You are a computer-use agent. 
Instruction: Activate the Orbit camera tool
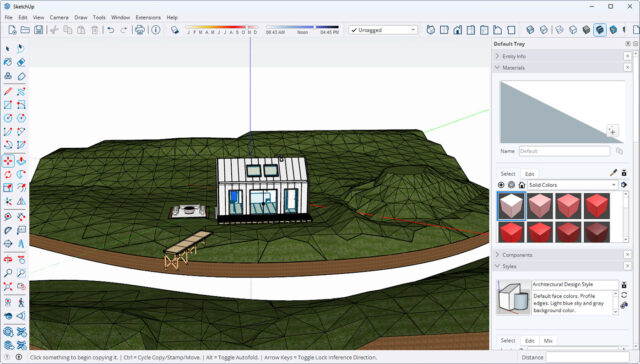(x=7, y=260)
